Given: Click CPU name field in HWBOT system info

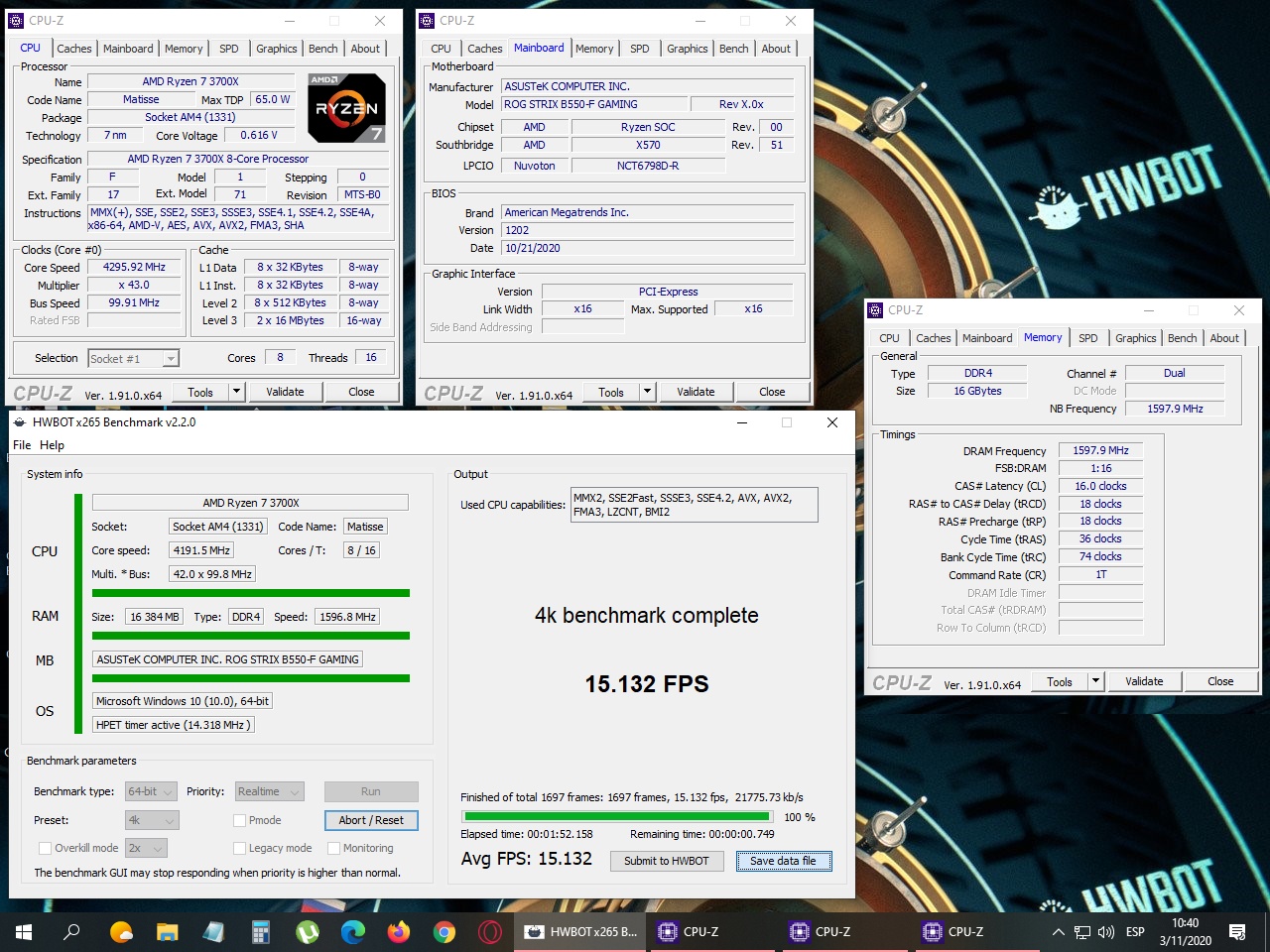Looking at the screenshot, I should pos(250,503).
